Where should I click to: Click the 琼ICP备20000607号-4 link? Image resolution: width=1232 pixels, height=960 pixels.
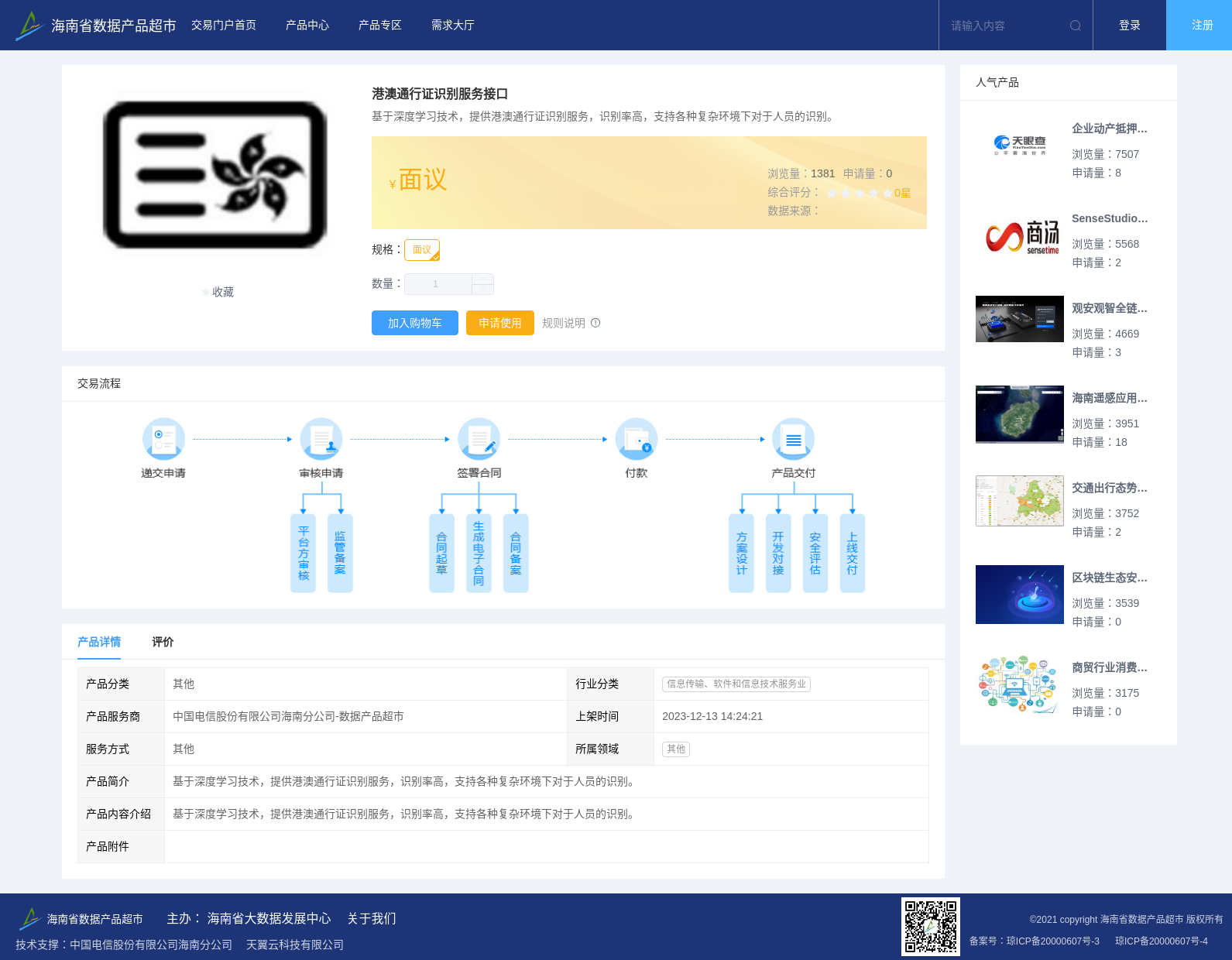tap(1162, 941)
